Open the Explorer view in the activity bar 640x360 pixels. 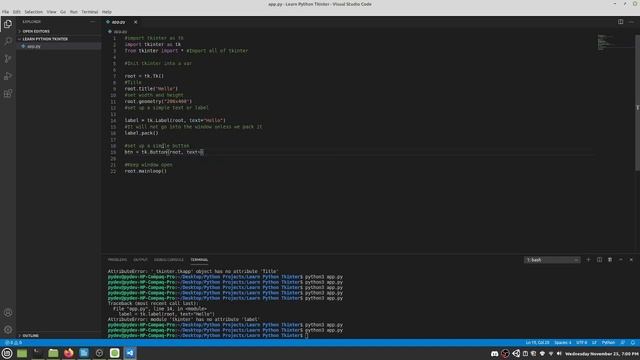point(8,24)
